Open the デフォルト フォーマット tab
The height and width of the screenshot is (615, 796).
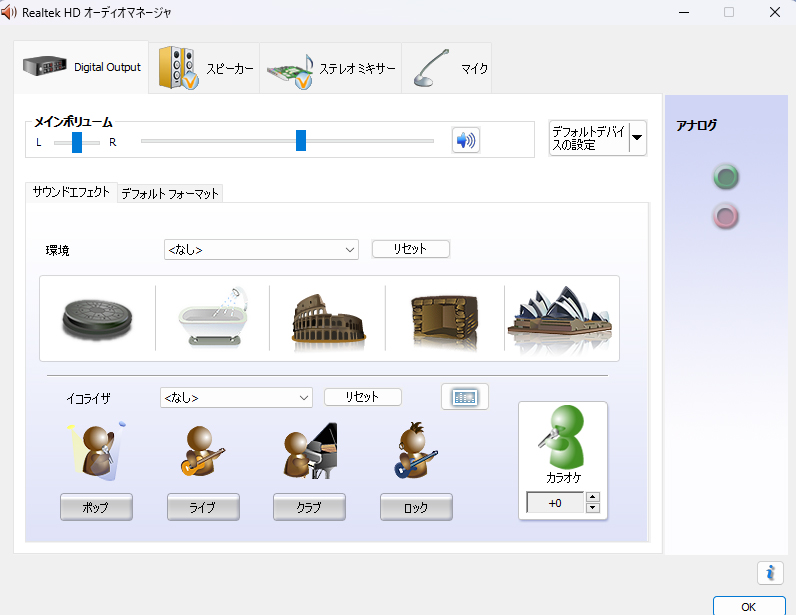[170, 194]
